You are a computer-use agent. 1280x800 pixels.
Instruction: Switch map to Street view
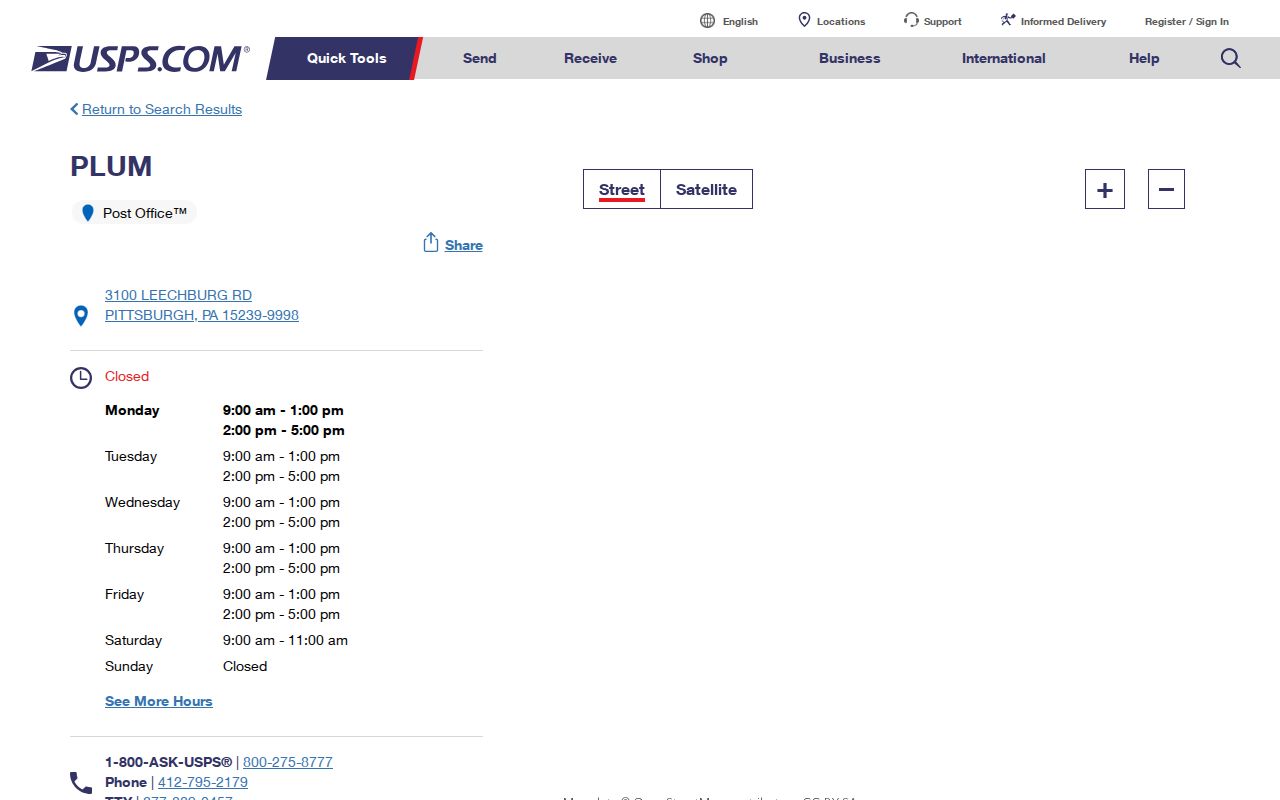click(622, 189)
